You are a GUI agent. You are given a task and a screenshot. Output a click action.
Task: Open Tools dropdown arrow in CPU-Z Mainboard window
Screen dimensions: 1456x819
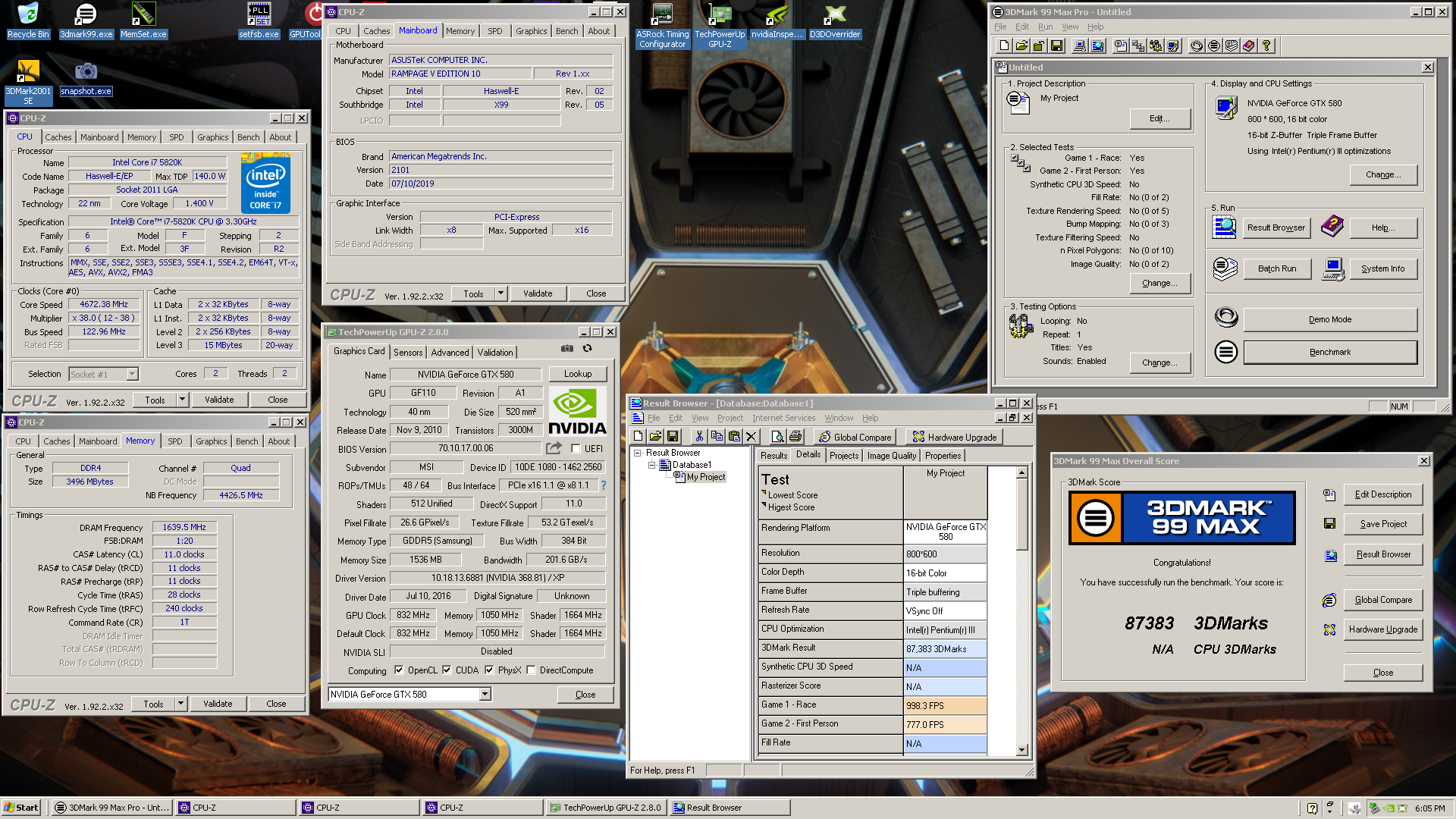click(x=500, y=293)
